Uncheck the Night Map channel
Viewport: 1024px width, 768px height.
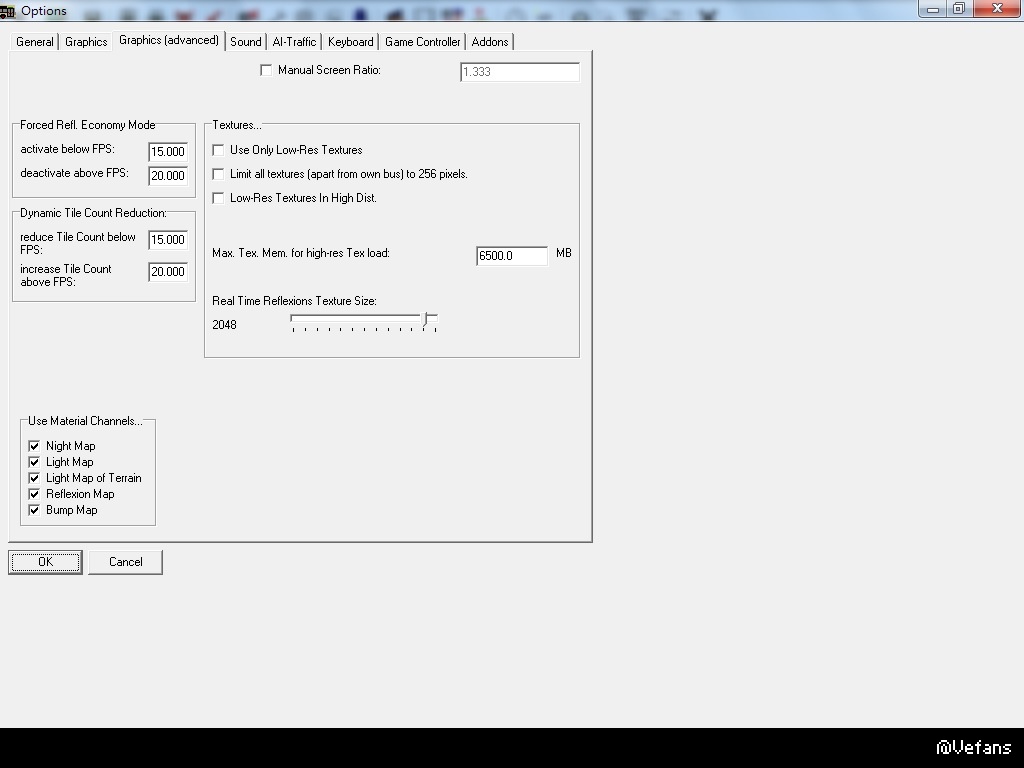tap(34, 446)
